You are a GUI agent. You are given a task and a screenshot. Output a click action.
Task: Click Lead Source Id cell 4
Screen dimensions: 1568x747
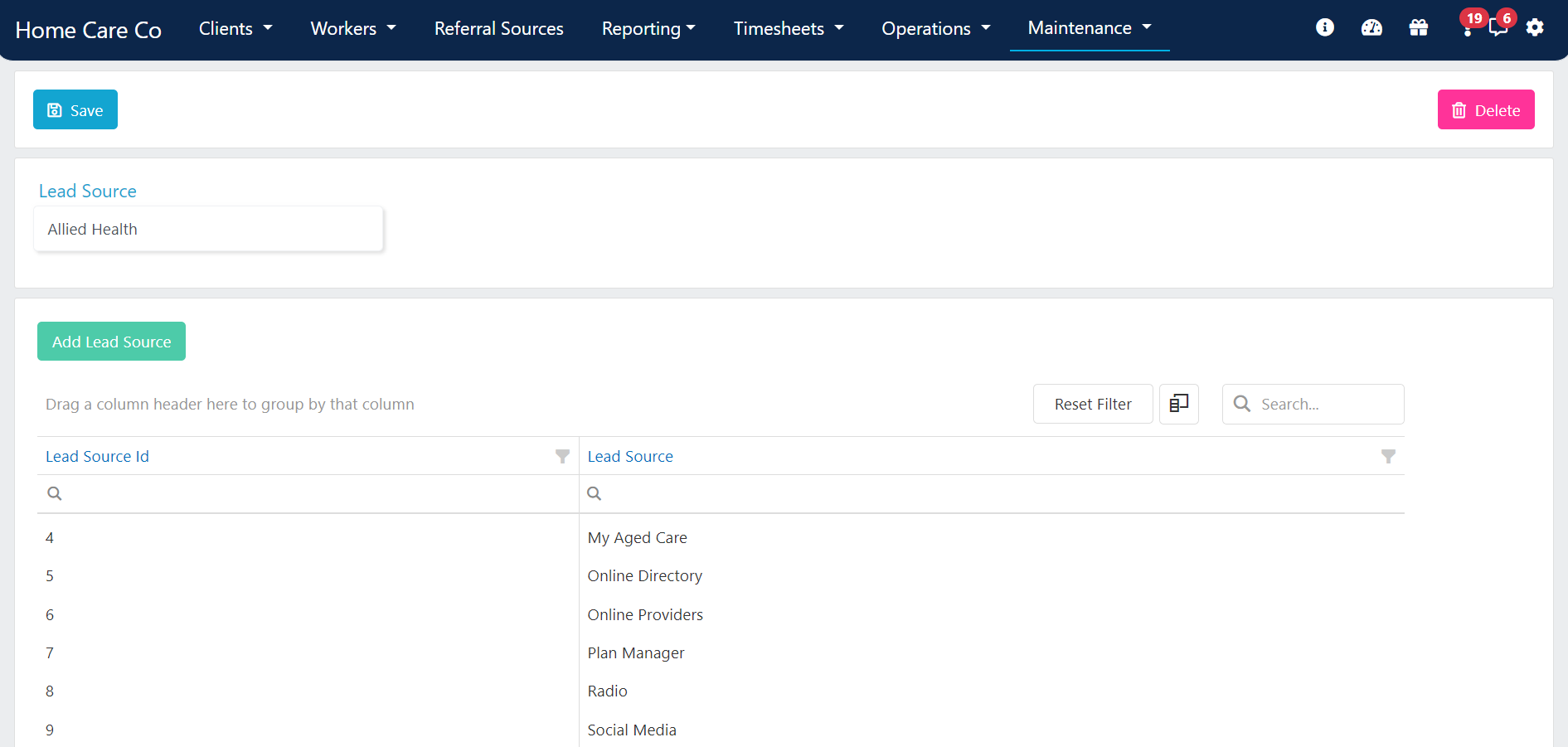click(308, 537)
